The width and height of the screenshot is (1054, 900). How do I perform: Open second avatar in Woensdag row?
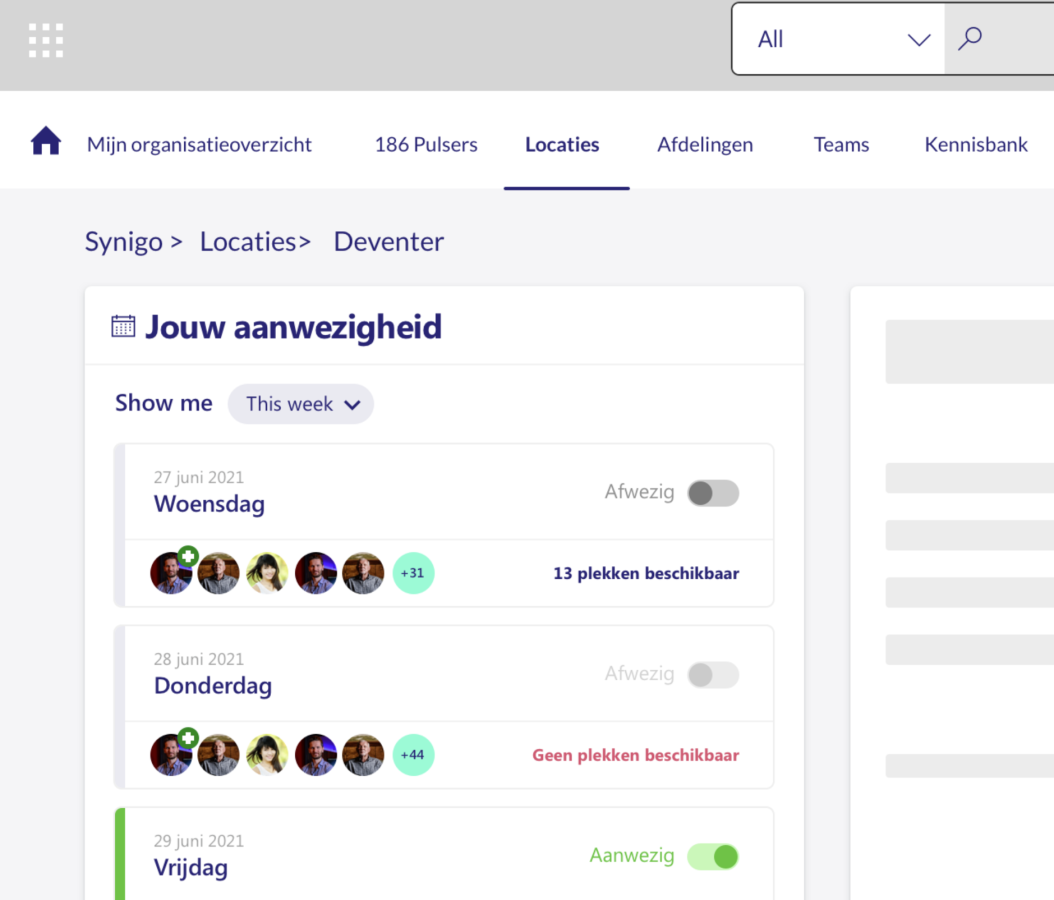218,573
